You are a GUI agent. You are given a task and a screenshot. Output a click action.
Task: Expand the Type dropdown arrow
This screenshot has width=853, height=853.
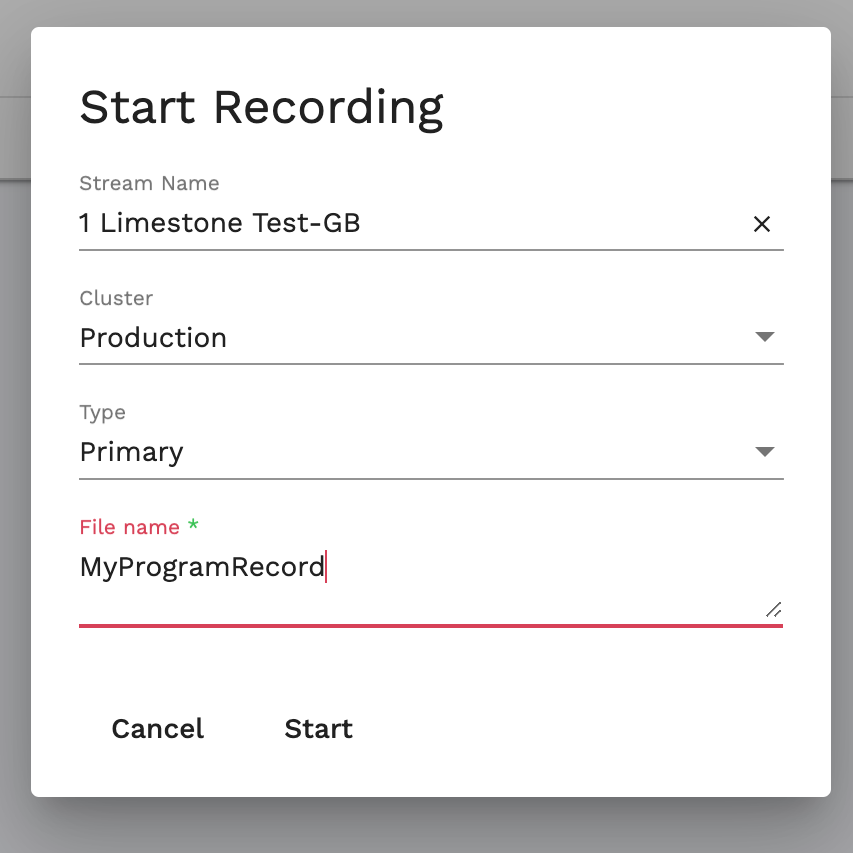pos(765,452)
